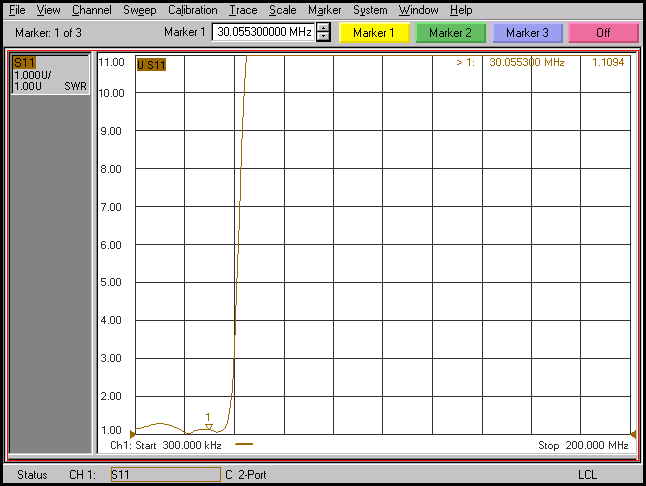This screenshot has height=486, width=646.
Task: Select the S11 trace label in the plot
Action: tap(151, 65)
